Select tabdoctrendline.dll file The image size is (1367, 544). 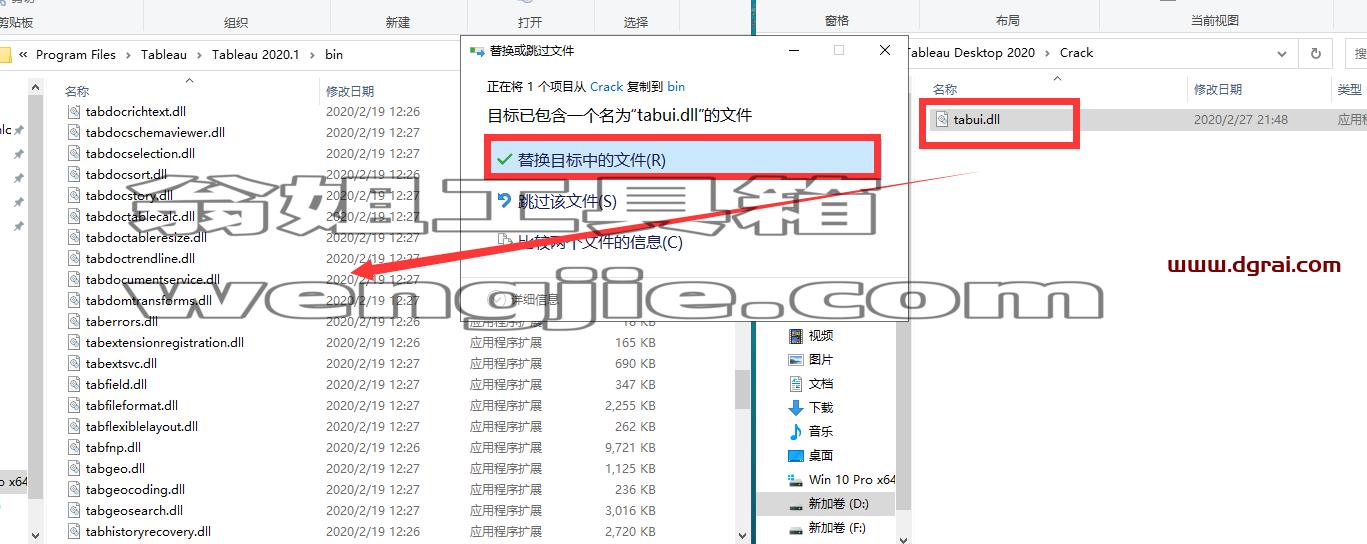pos(140,259)
